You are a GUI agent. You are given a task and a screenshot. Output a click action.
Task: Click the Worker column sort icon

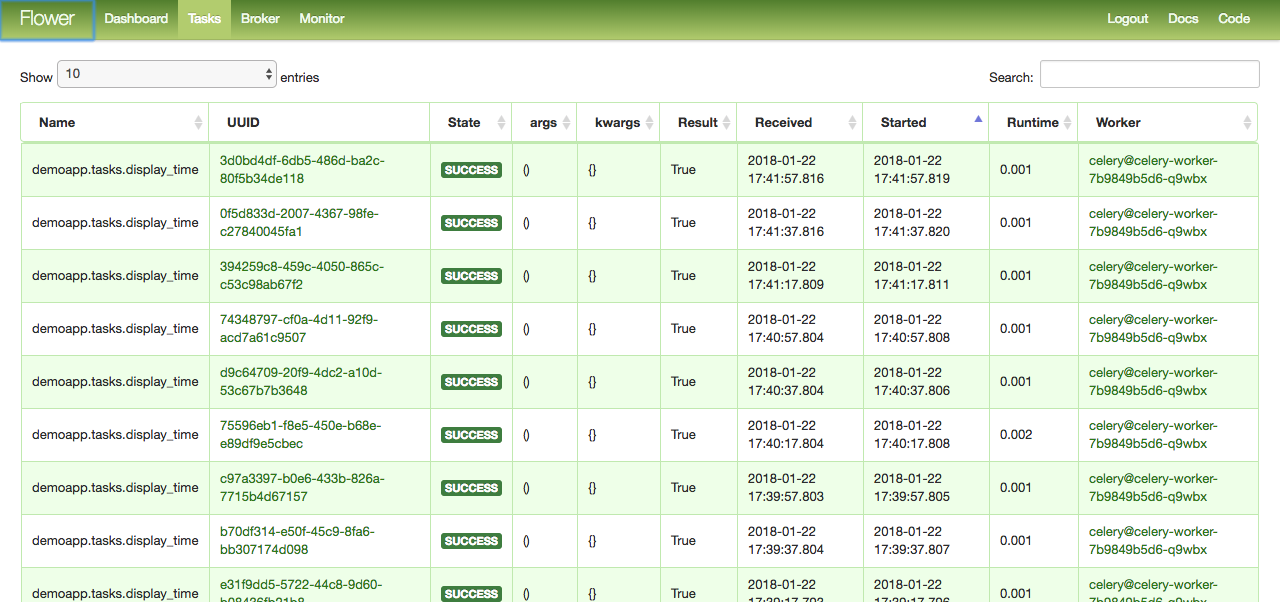click(x=1247, y=122)
